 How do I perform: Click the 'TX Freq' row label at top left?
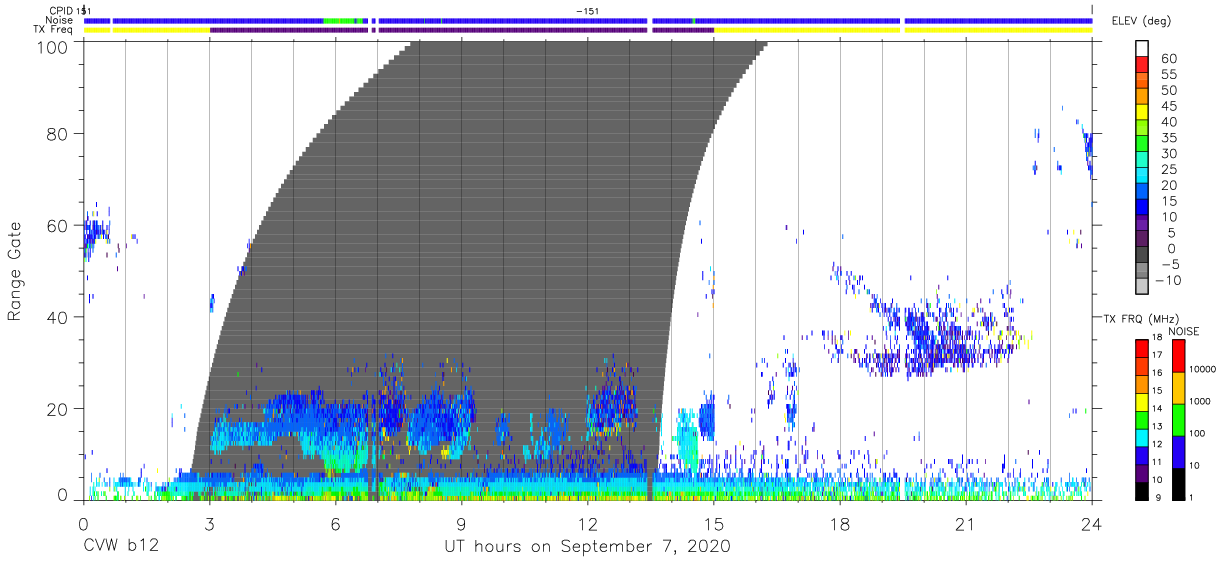point(53,30)
